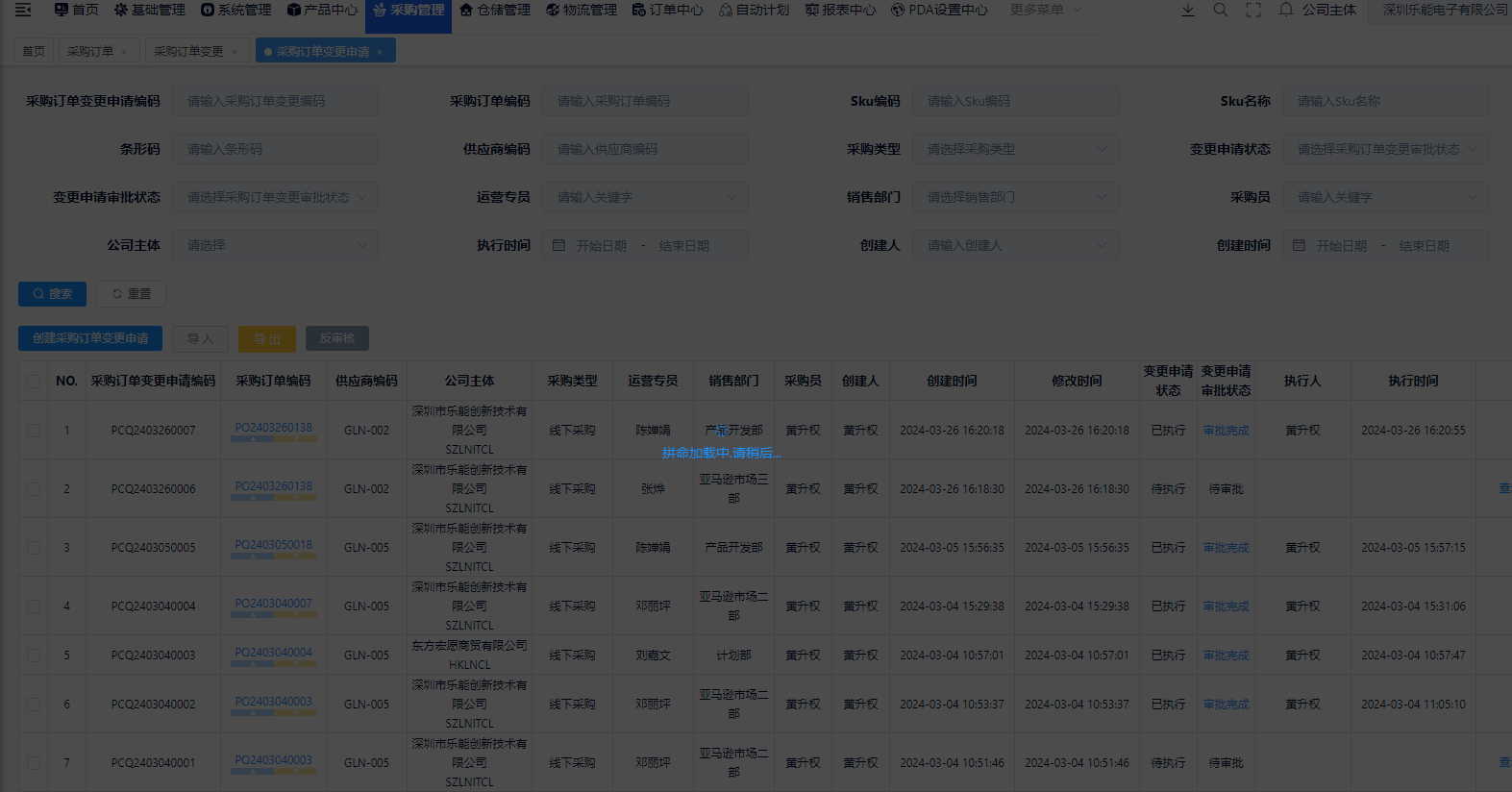Open 采购类型 dropdown
Image resolution: width=1512 pixels, height=792 pixels.
[1015, 150]
